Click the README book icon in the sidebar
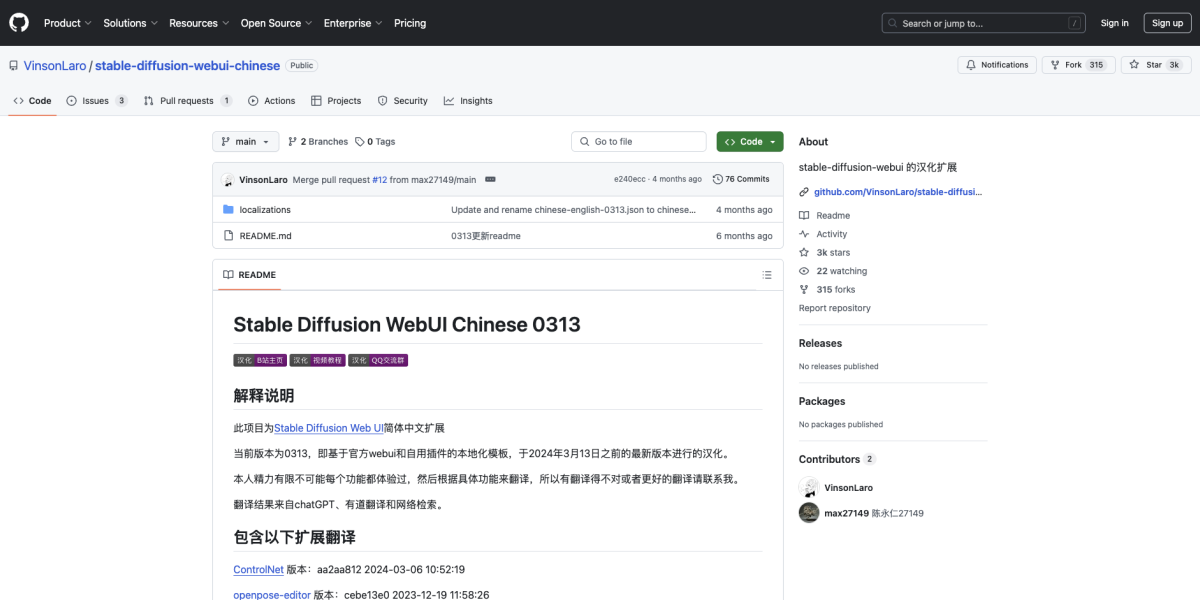 805,215
